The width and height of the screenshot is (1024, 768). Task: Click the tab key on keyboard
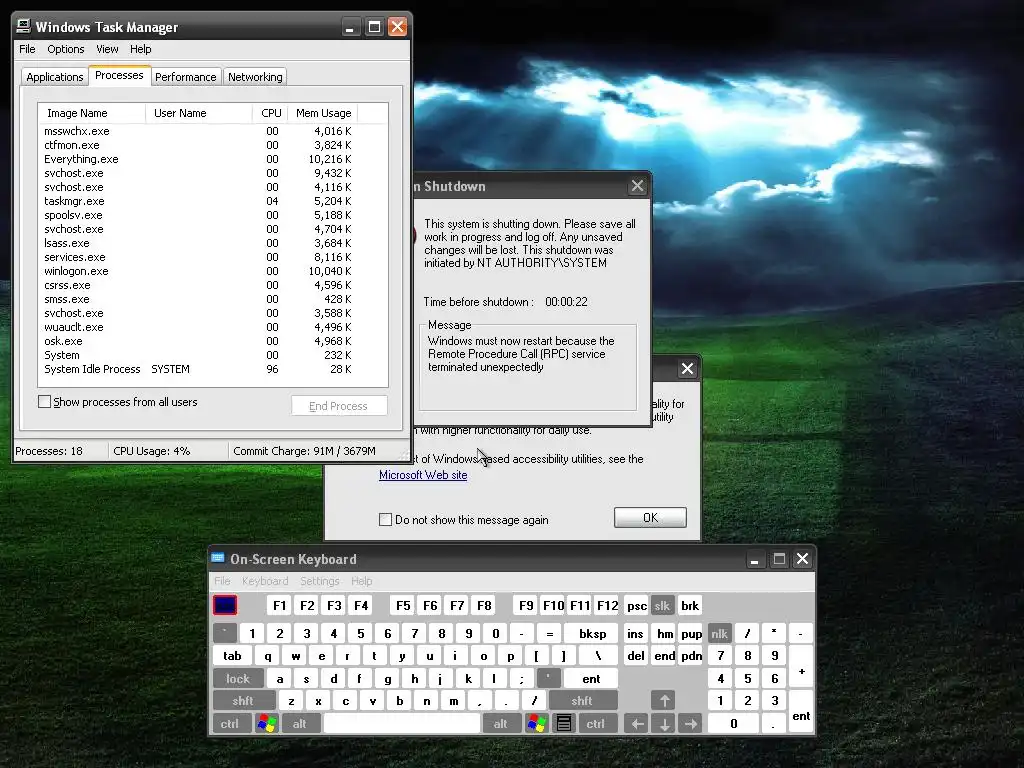(x=232, y=656)
